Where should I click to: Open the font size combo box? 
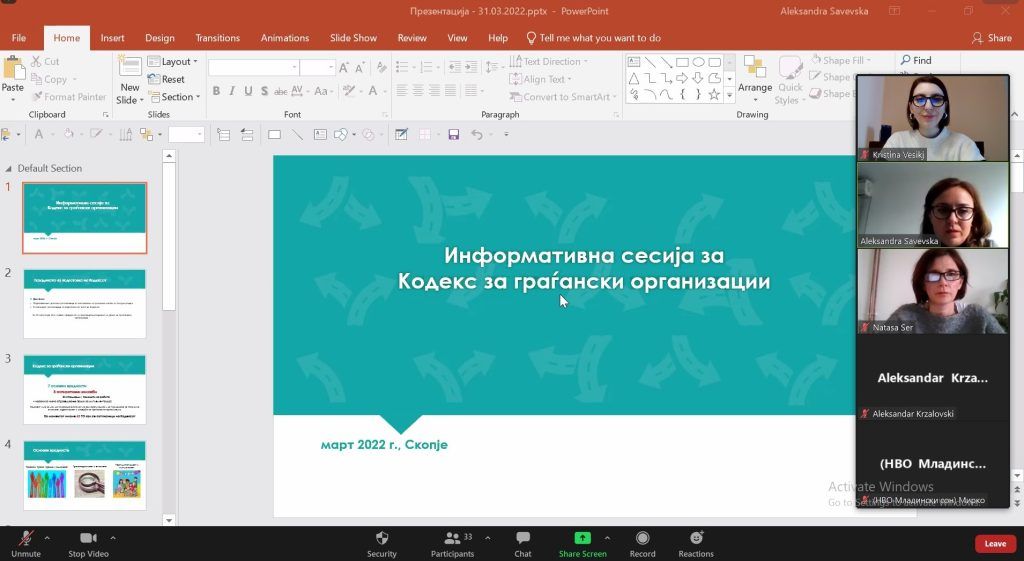pyautogui.click(x=317, y=67)
